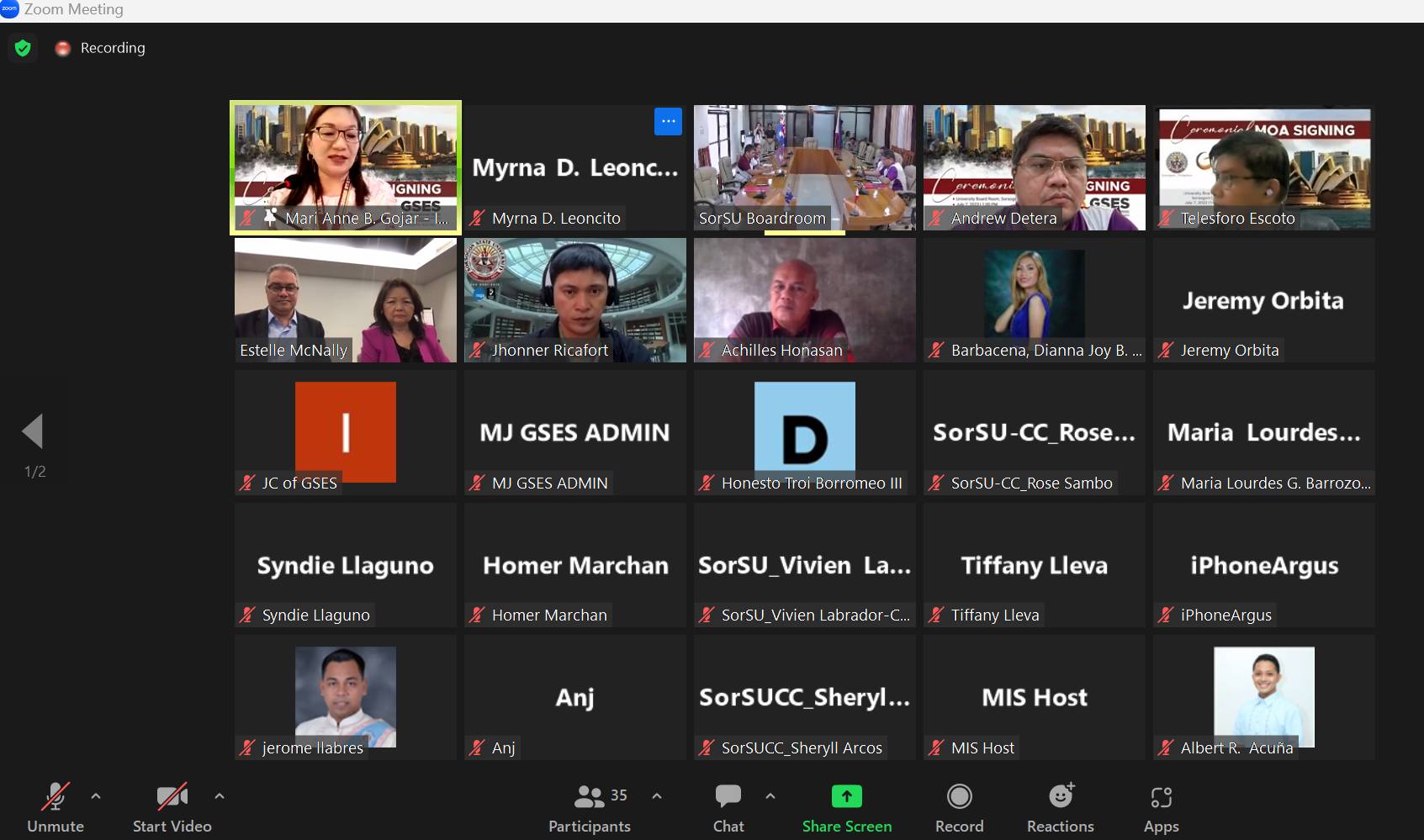
Task: Toggle Start Video on
Action: click(x=172, y=808)
